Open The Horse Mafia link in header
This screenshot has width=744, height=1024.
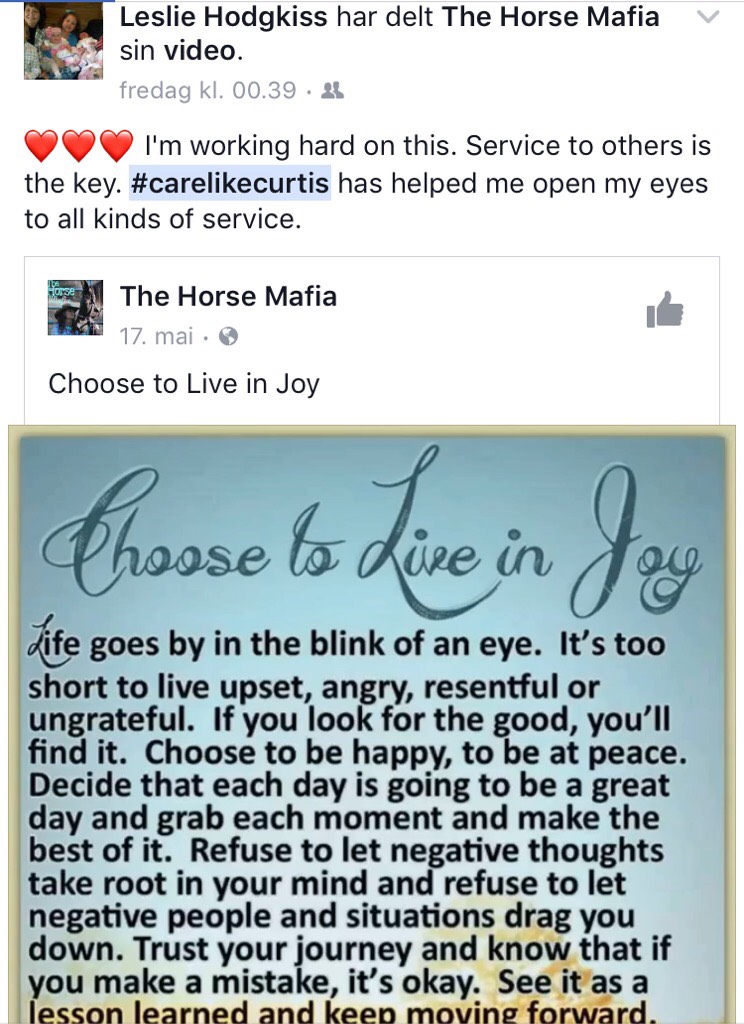click(551, 16)
